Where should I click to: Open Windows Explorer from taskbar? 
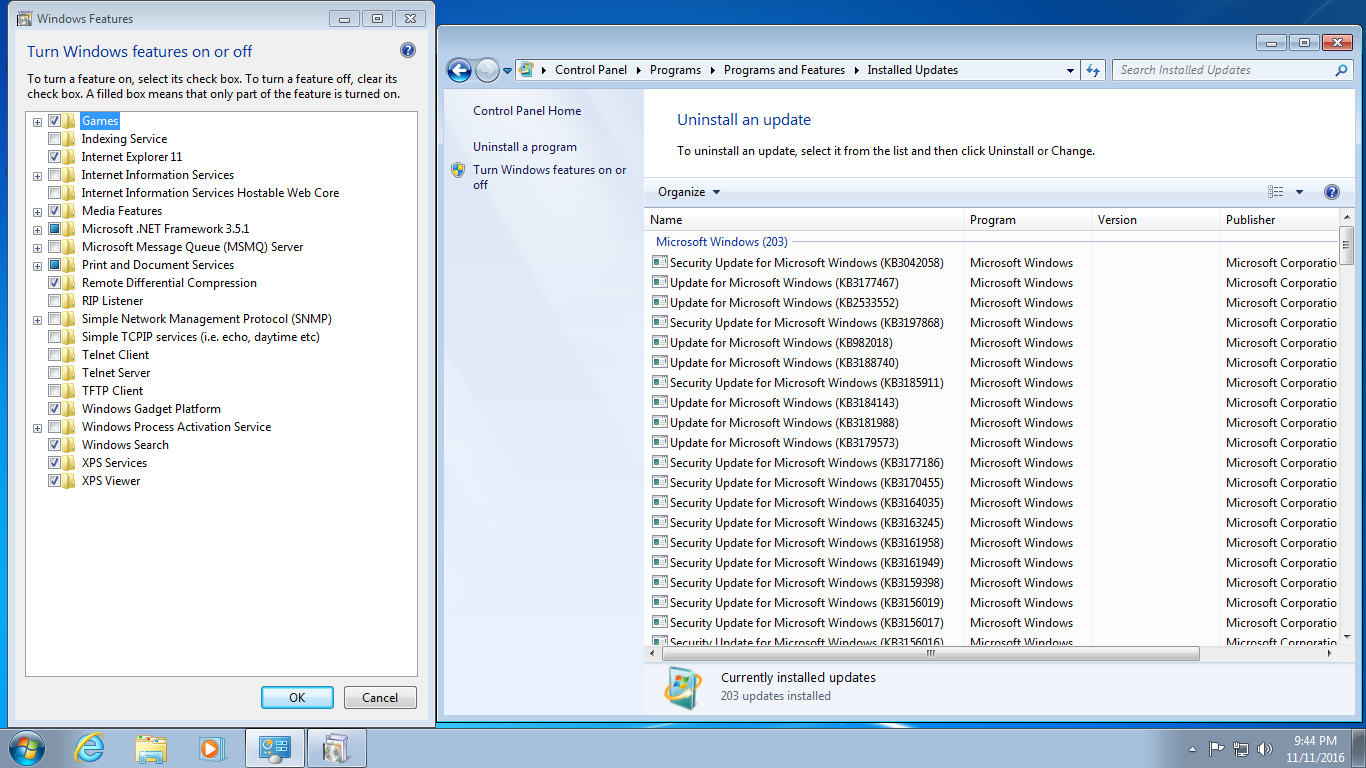(151, 748)
